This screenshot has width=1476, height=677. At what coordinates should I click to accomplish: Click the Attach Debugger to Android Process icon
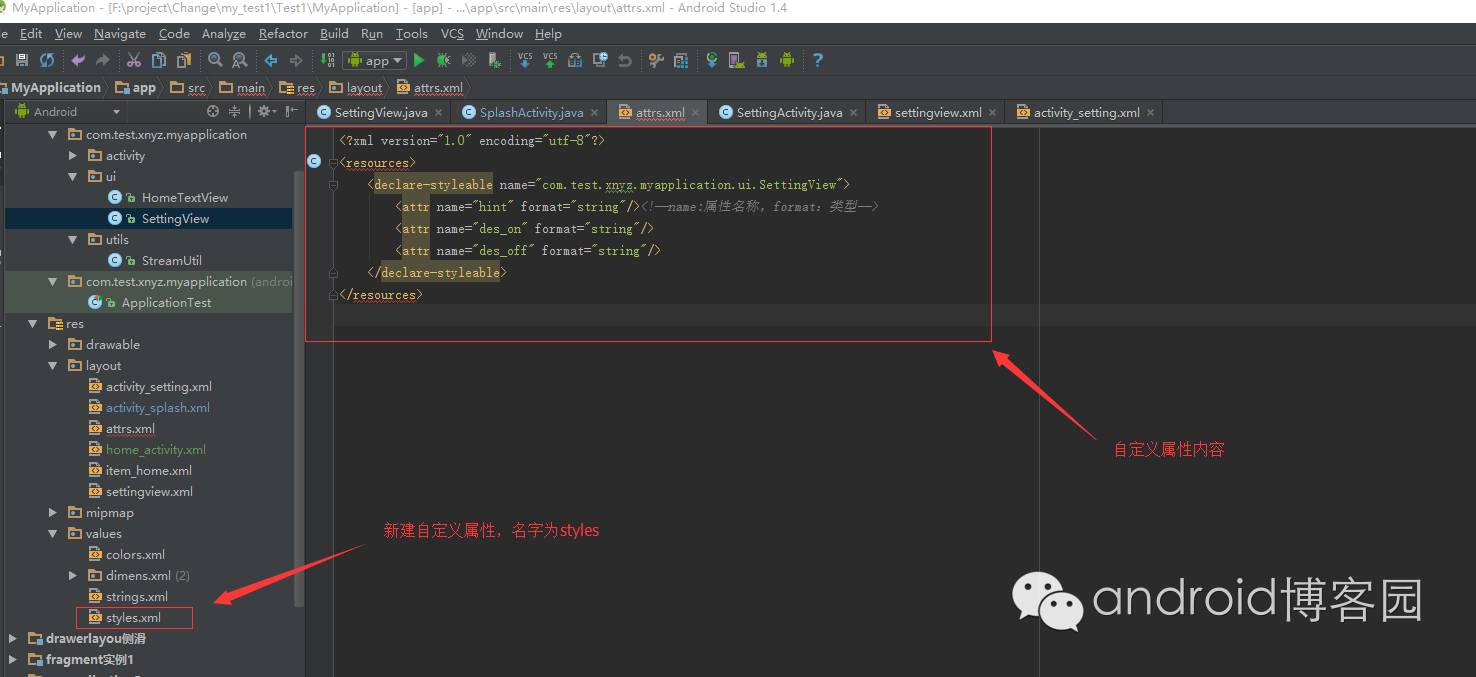click(494, 60)
